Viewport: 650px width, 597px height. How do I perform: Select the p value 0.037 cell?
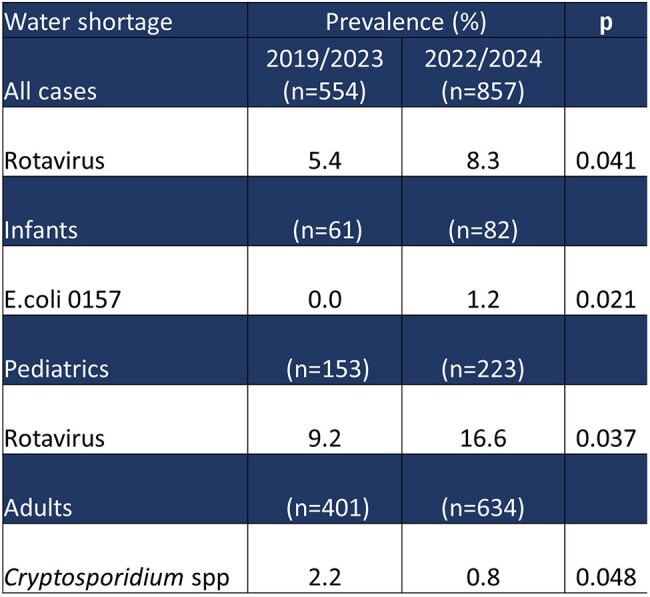606,420
